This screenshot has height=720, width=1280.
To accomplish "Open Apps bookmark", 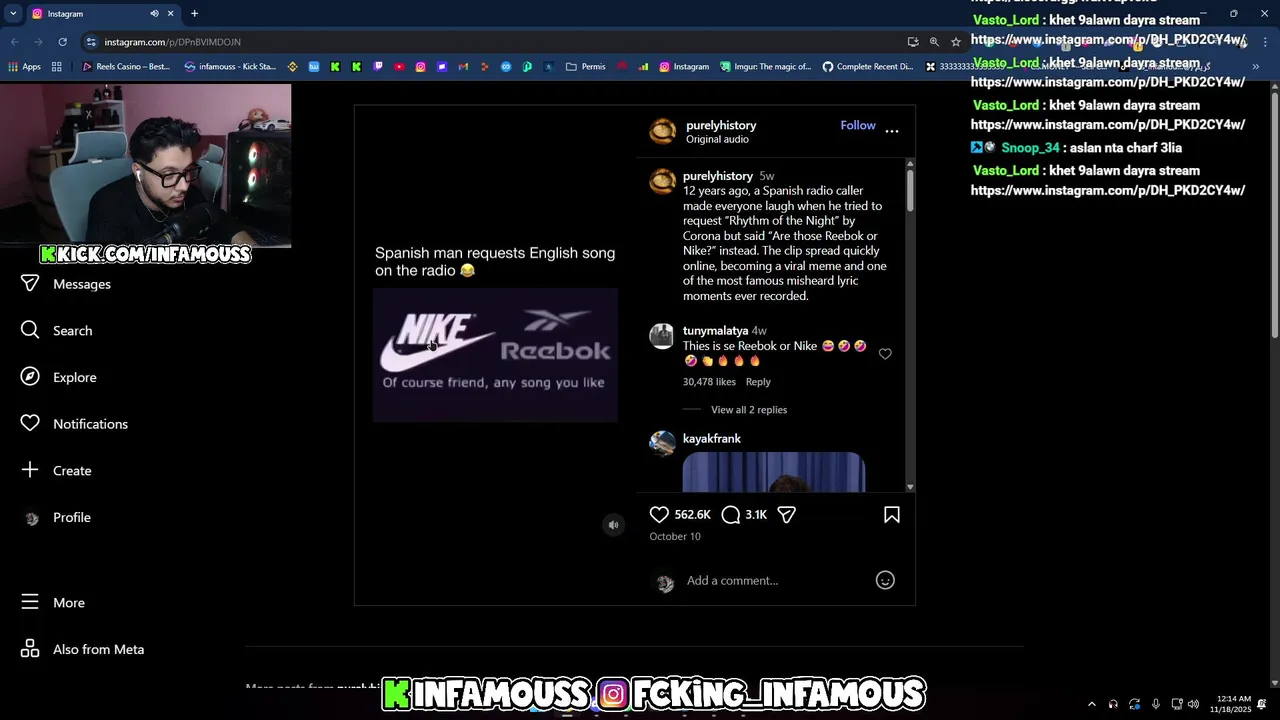I will 24,67.
